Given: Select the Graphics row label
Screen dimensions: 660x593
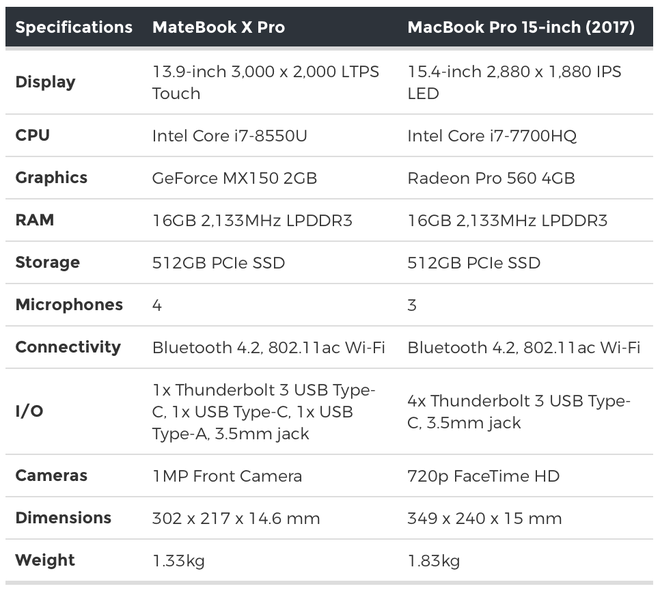Looking at the screenshot, I should (x=51, y=178).
